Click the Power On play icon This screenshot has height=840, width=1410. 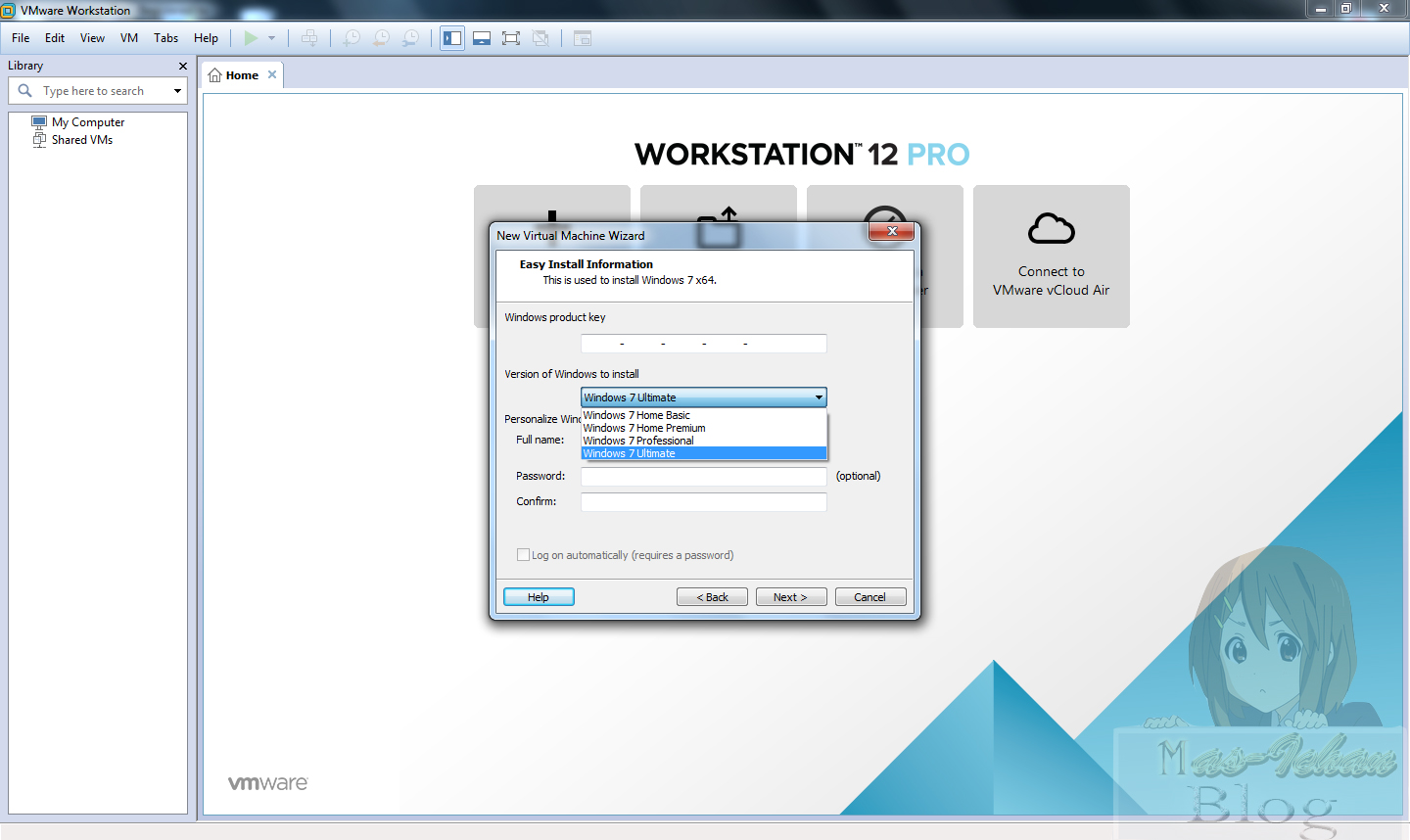(251, 38)
